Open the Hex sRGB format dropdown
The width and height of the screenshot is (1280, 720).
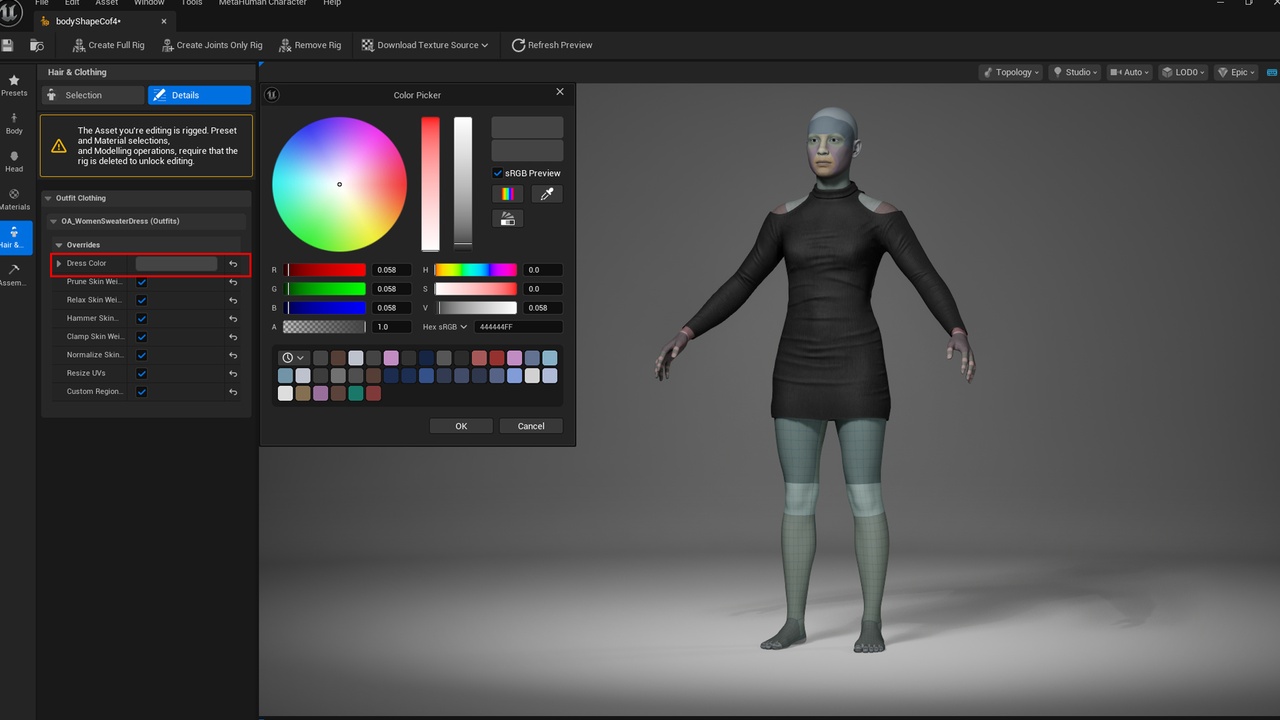point(445,327)
